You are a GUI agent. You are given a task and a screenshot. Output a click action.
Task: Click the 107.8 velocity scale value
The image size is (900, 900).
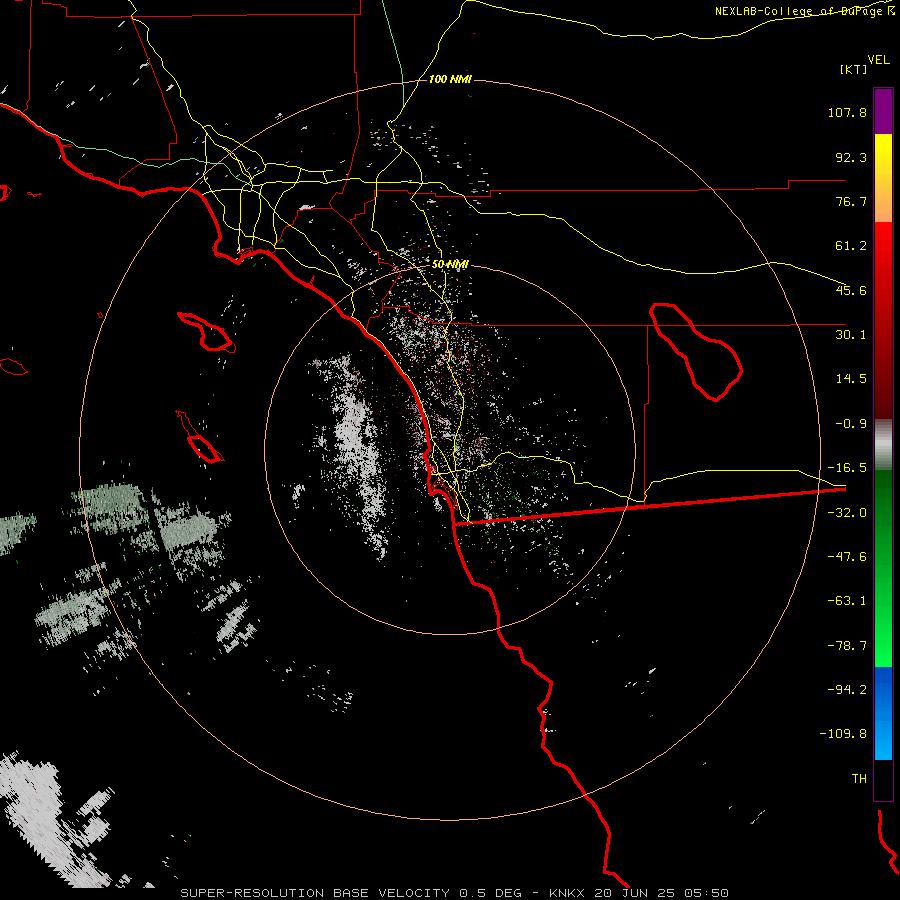(847, 112)
